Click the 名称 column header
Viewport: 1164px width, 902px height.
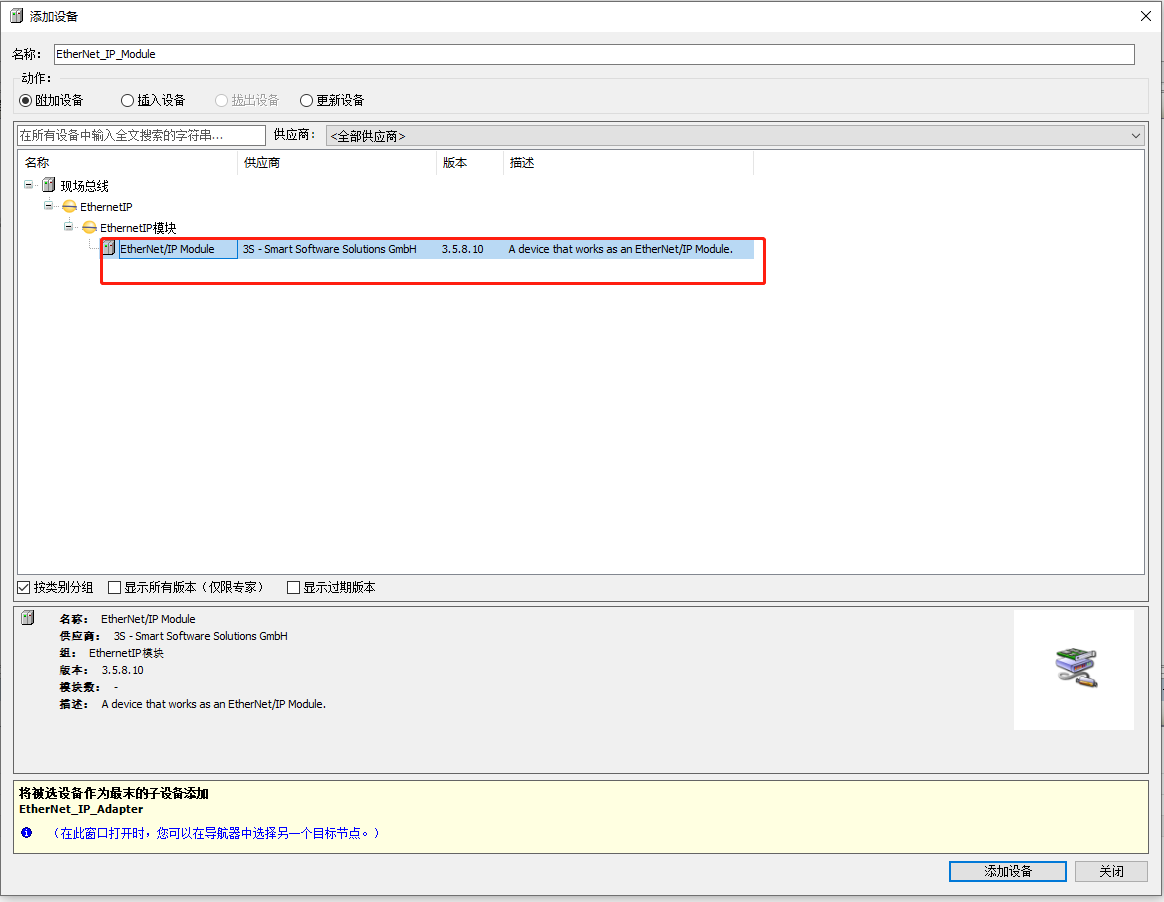tap(127, 163)
